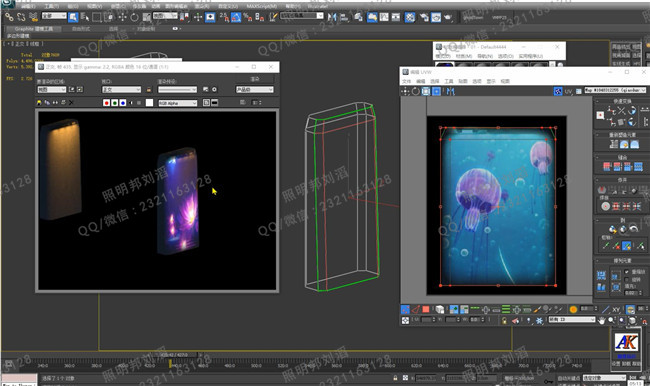Open the Graphite Modeling Tools tab
Image resolution: width=650 pixels, height=386 pixels.
click(x=34, y=29)
